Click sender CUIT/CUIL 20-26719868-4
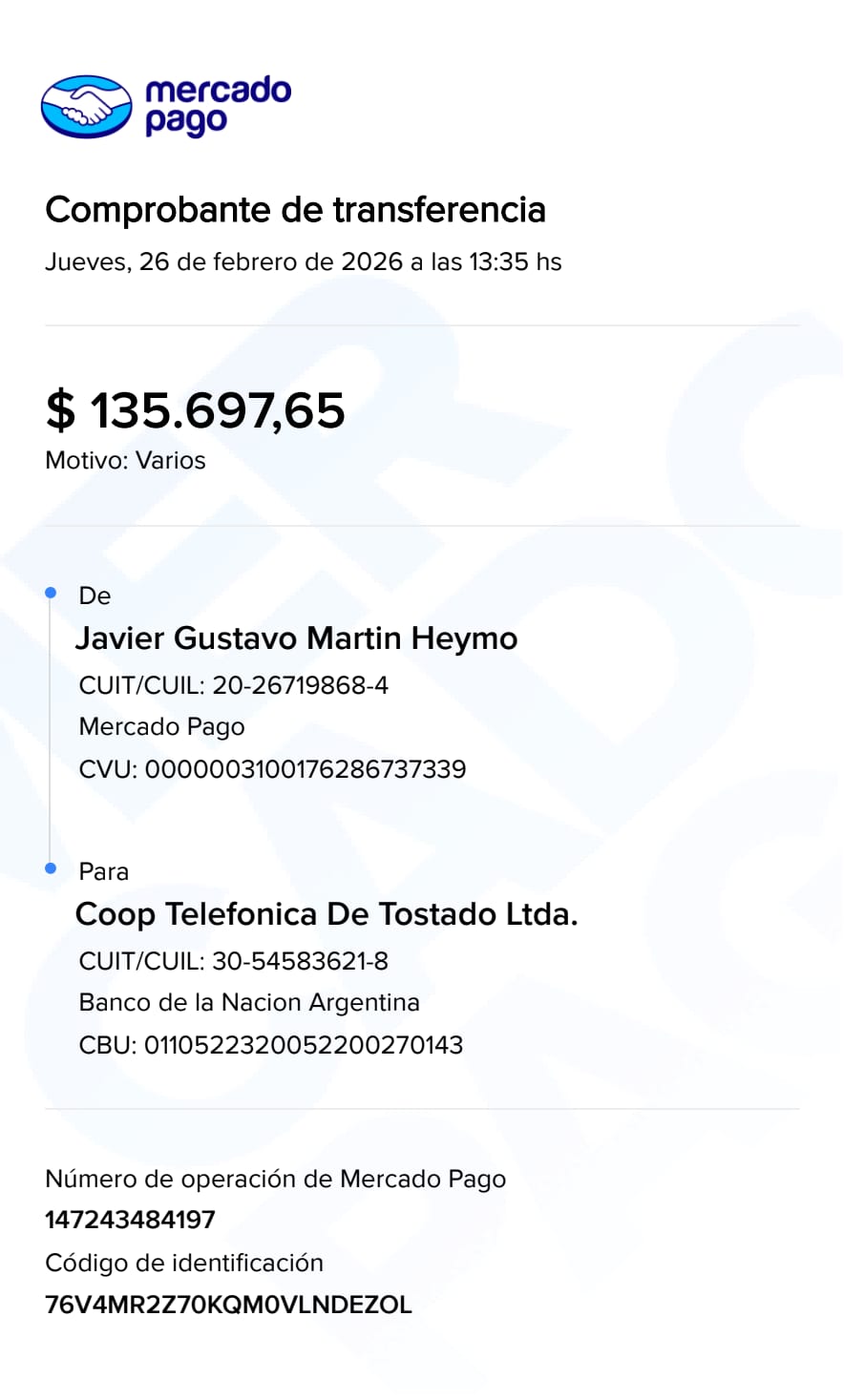Image resolution: width=844 pixels, height=1400 pixels. point(233,685)
